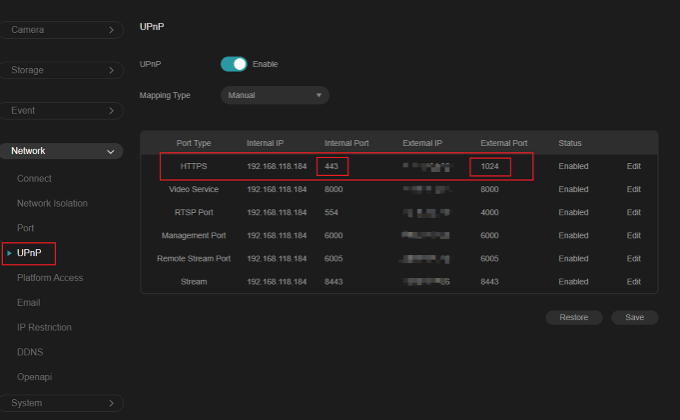The image size is (680, 420).
Task: Open Platform Access settings
Action: (x=50, y=277)
